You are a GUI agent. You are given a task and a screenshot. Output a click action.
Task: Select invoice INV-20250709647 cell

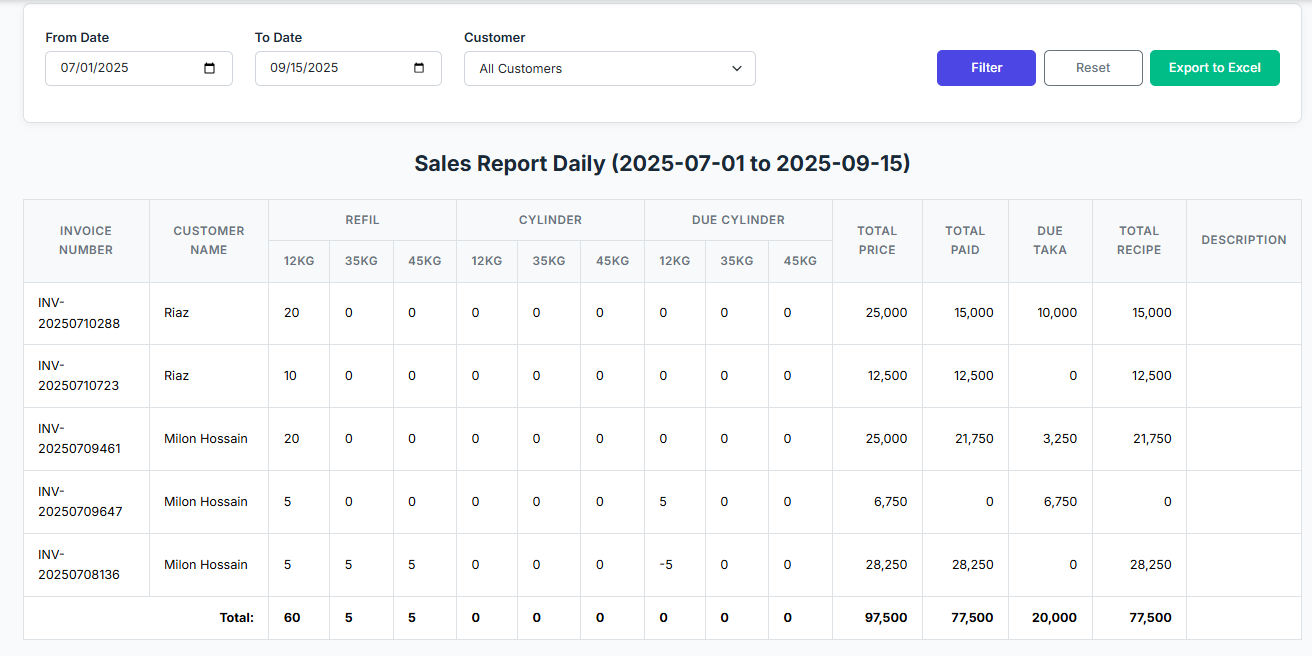point(80,502)
